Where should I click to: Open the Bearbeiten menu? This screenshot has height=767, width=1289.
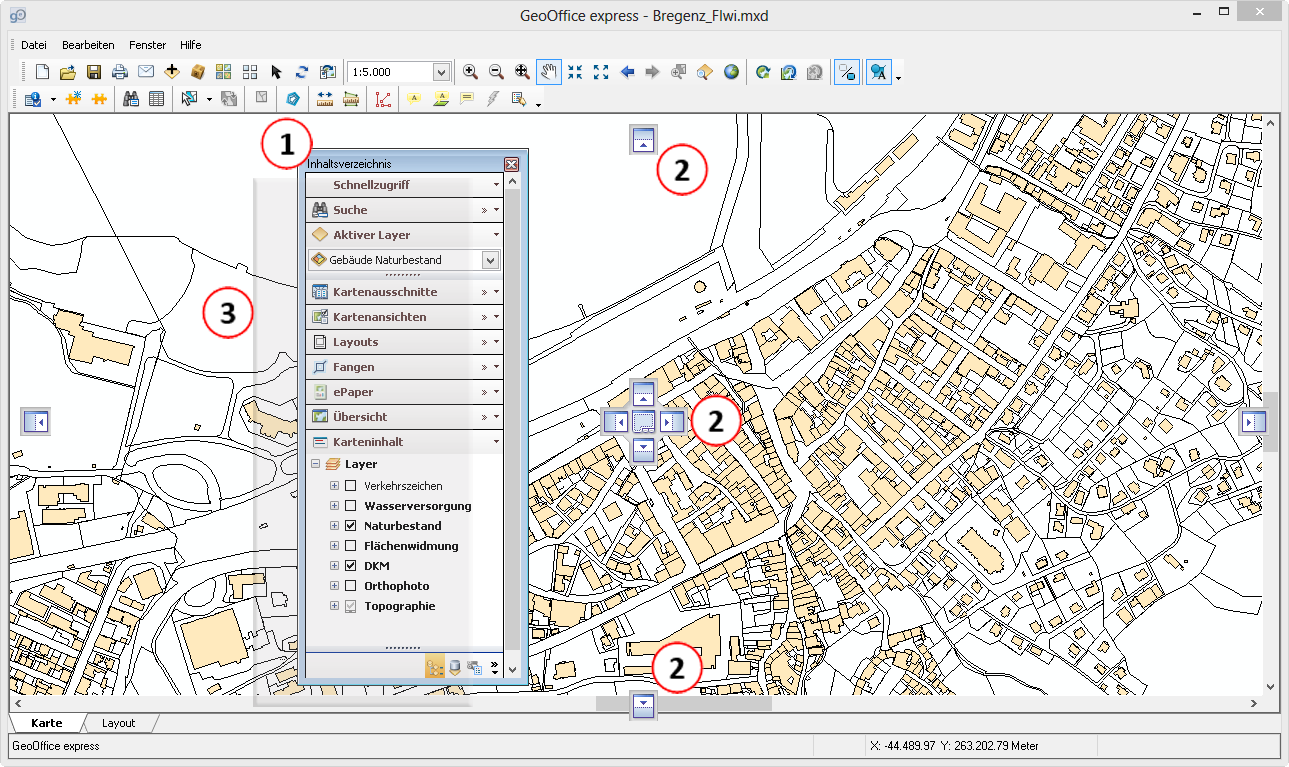[88, 45]
